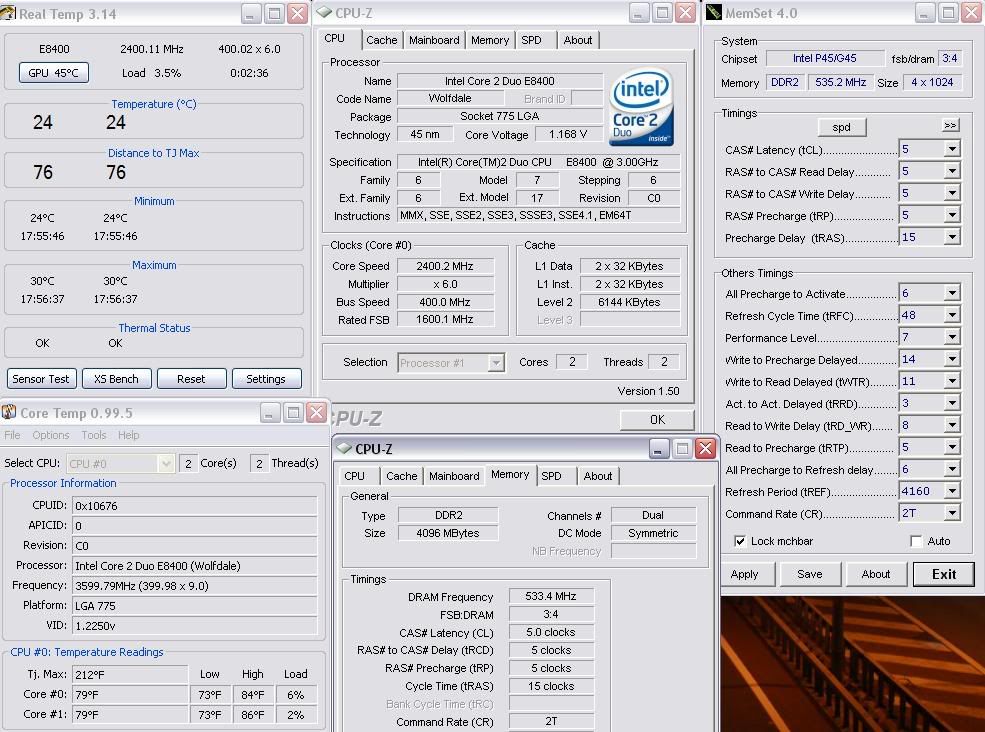Switch to Mainboard tab in CPU-Z Processor-details window
This screenshot has width=985, height=732.
[x=434, y=40]
